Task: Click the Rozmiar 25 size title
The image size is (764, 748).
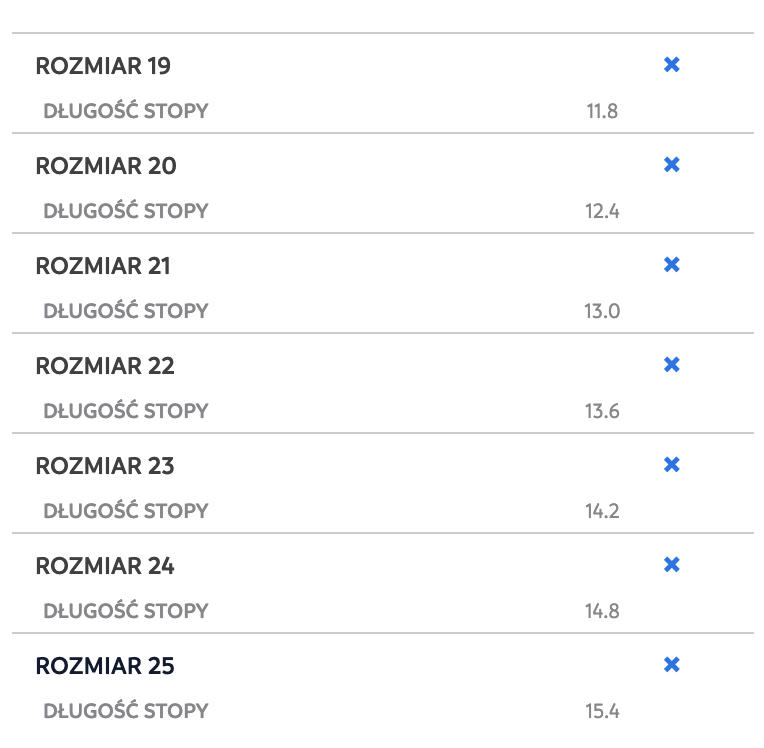Action: pos(105,666)
